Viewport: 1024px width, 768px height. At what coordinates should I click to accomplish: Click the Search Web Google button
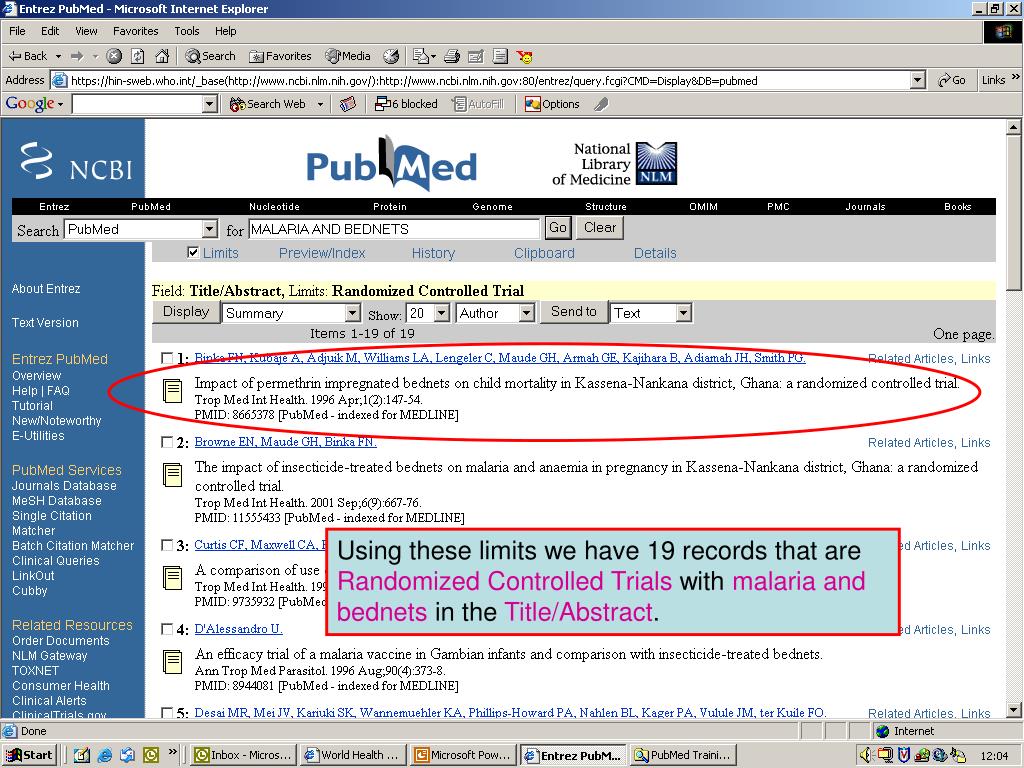point(267,104)
